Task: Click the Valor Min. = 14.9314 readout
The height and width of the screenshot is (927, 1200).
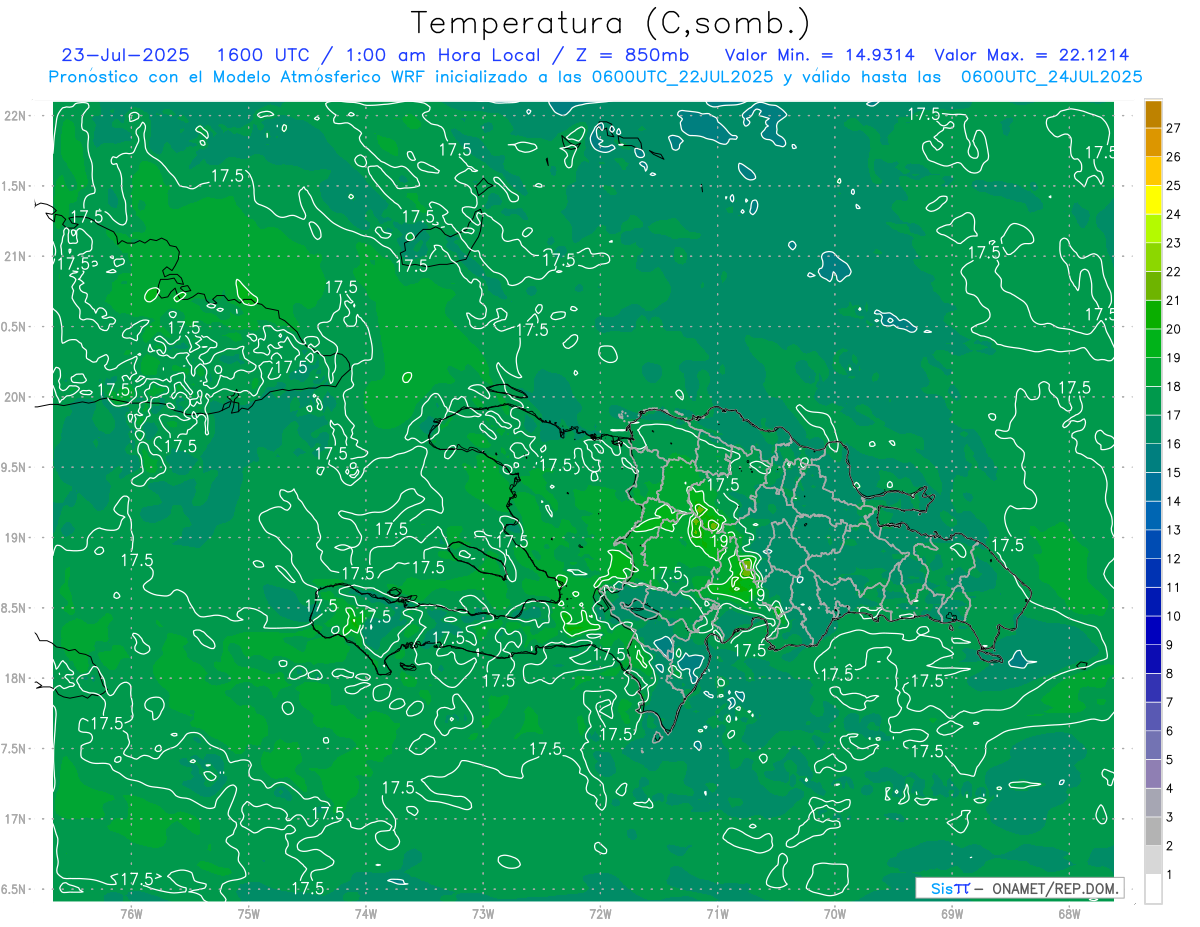Action: tap(821, 56)
